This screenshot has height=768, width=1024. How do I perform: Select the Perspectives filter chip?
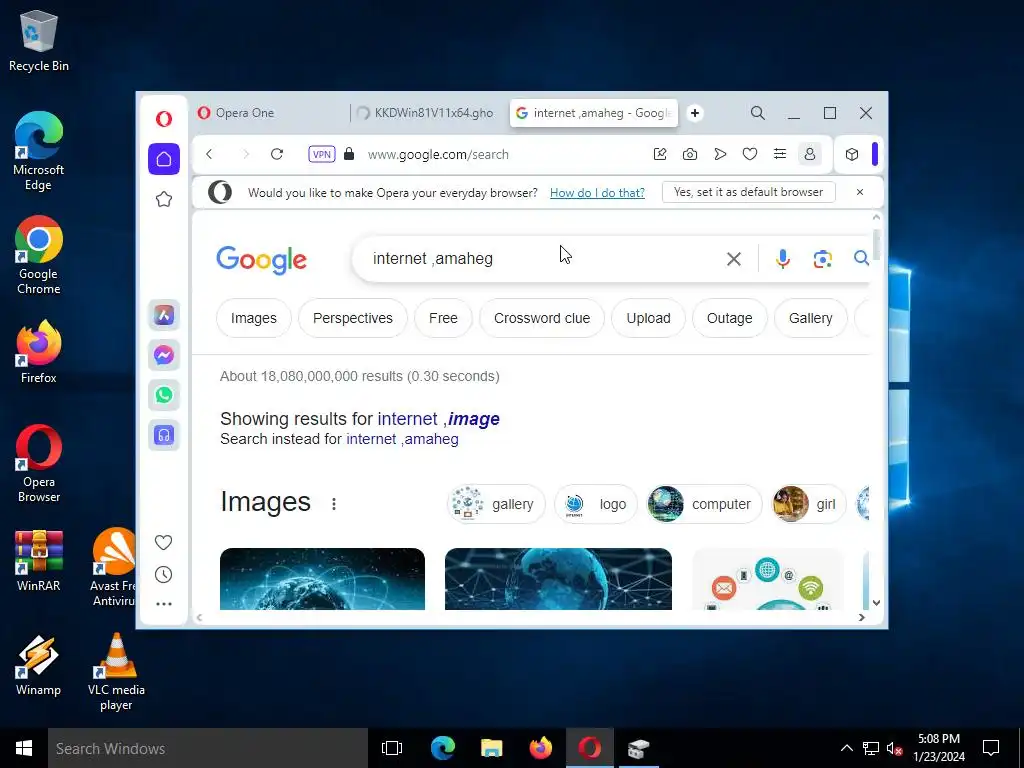click(x=353, y=318)
